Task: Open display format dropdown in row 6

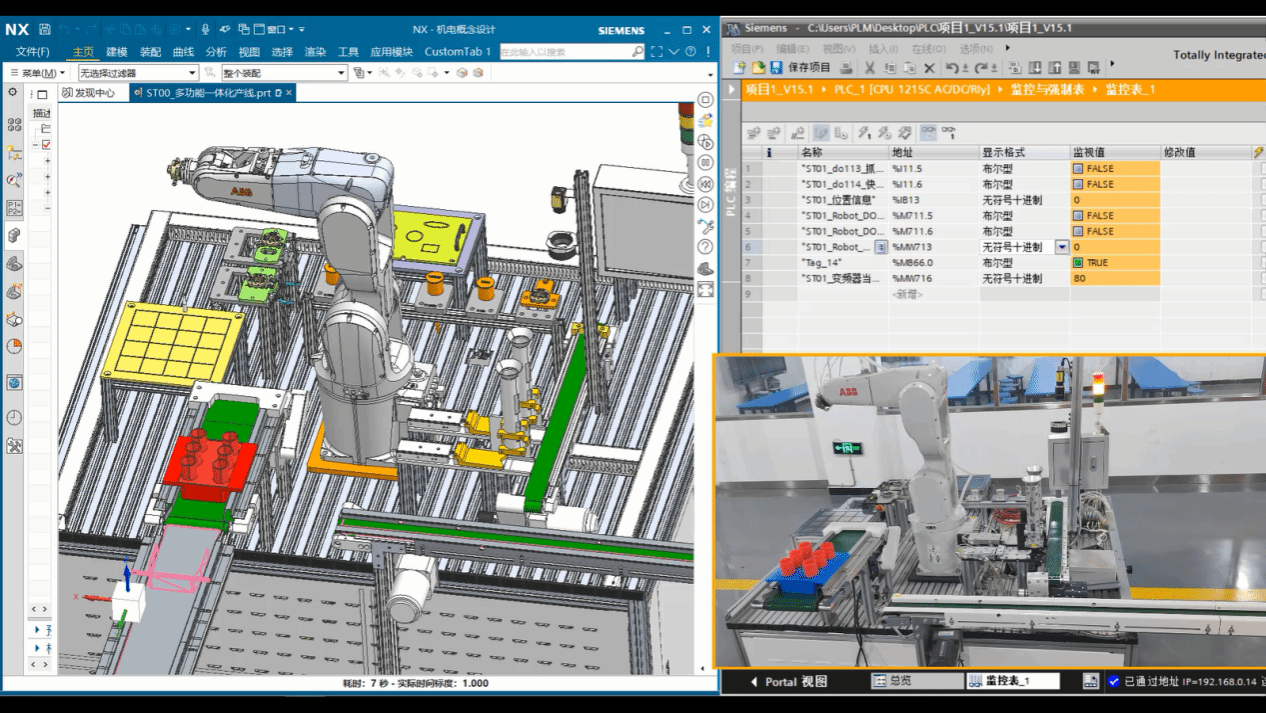Action: 1061,247
